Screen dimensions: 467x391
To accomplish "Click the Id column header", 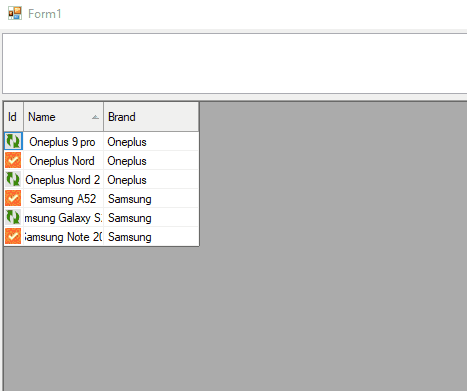I will [14, 117].
